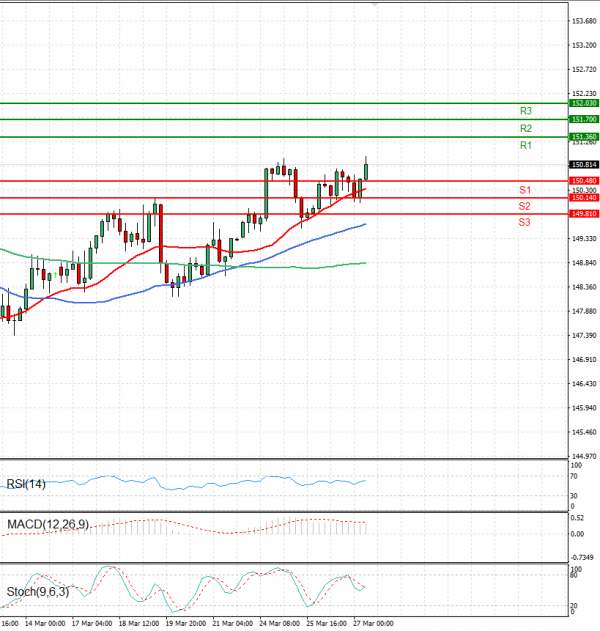
Task: Click the 14 Mar 00:00 time label
Action: (x=45, y=623)
